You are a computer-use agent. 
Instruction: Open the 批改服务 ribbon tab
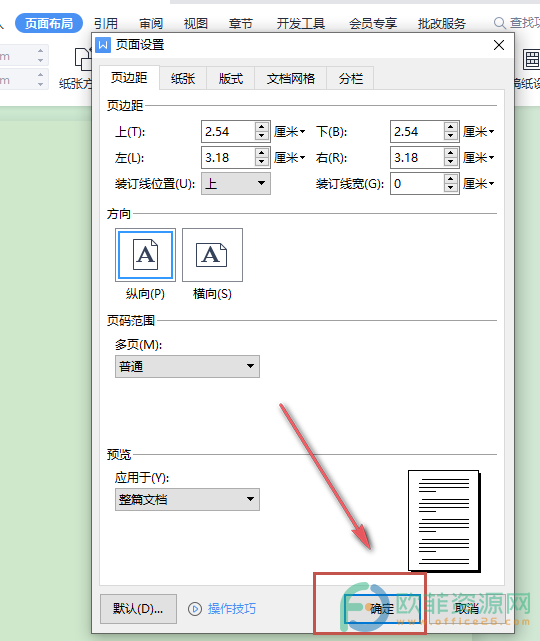[442, 23]
